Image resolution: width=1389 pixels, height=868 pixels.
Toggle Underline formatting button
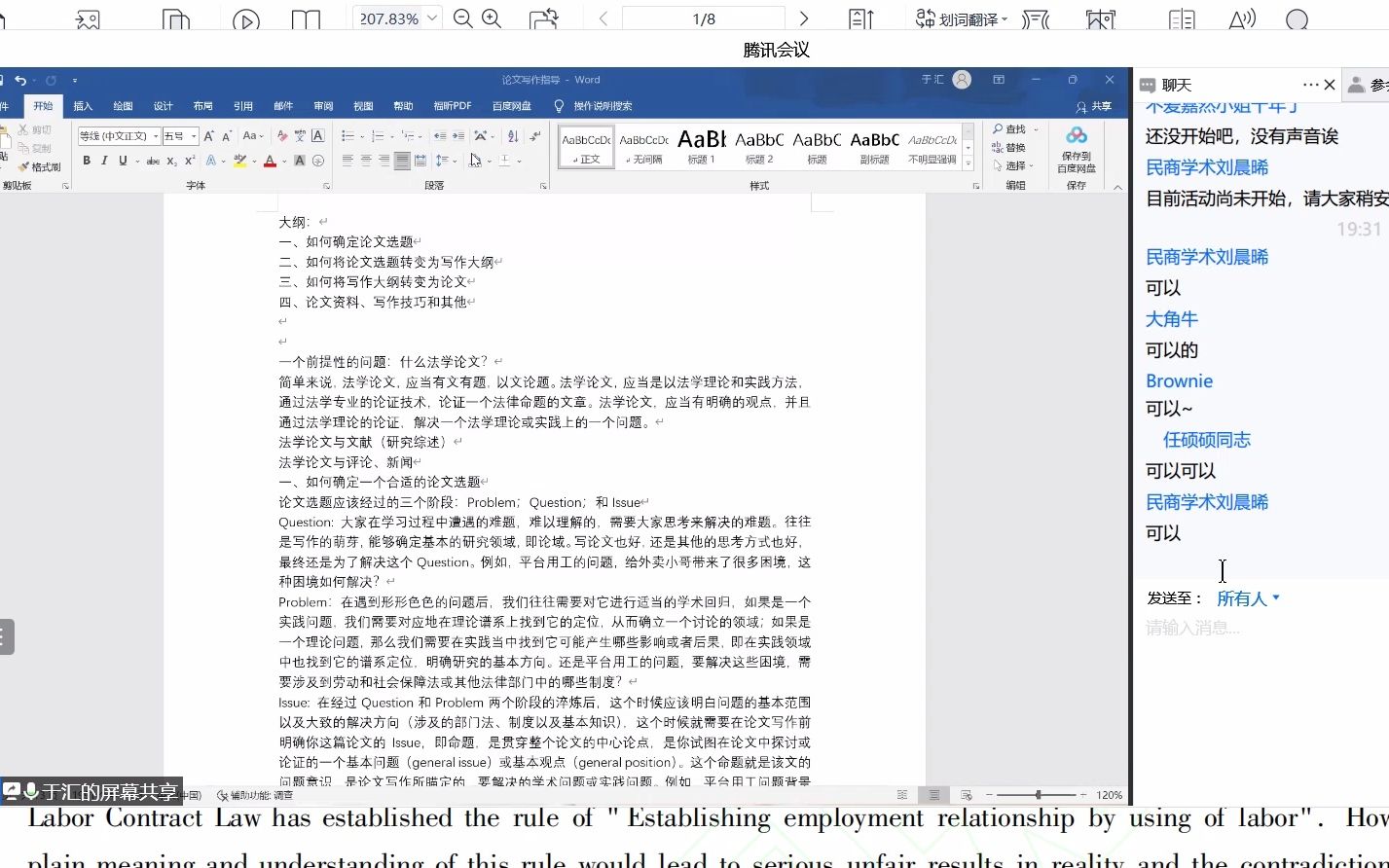pos(123,161)
